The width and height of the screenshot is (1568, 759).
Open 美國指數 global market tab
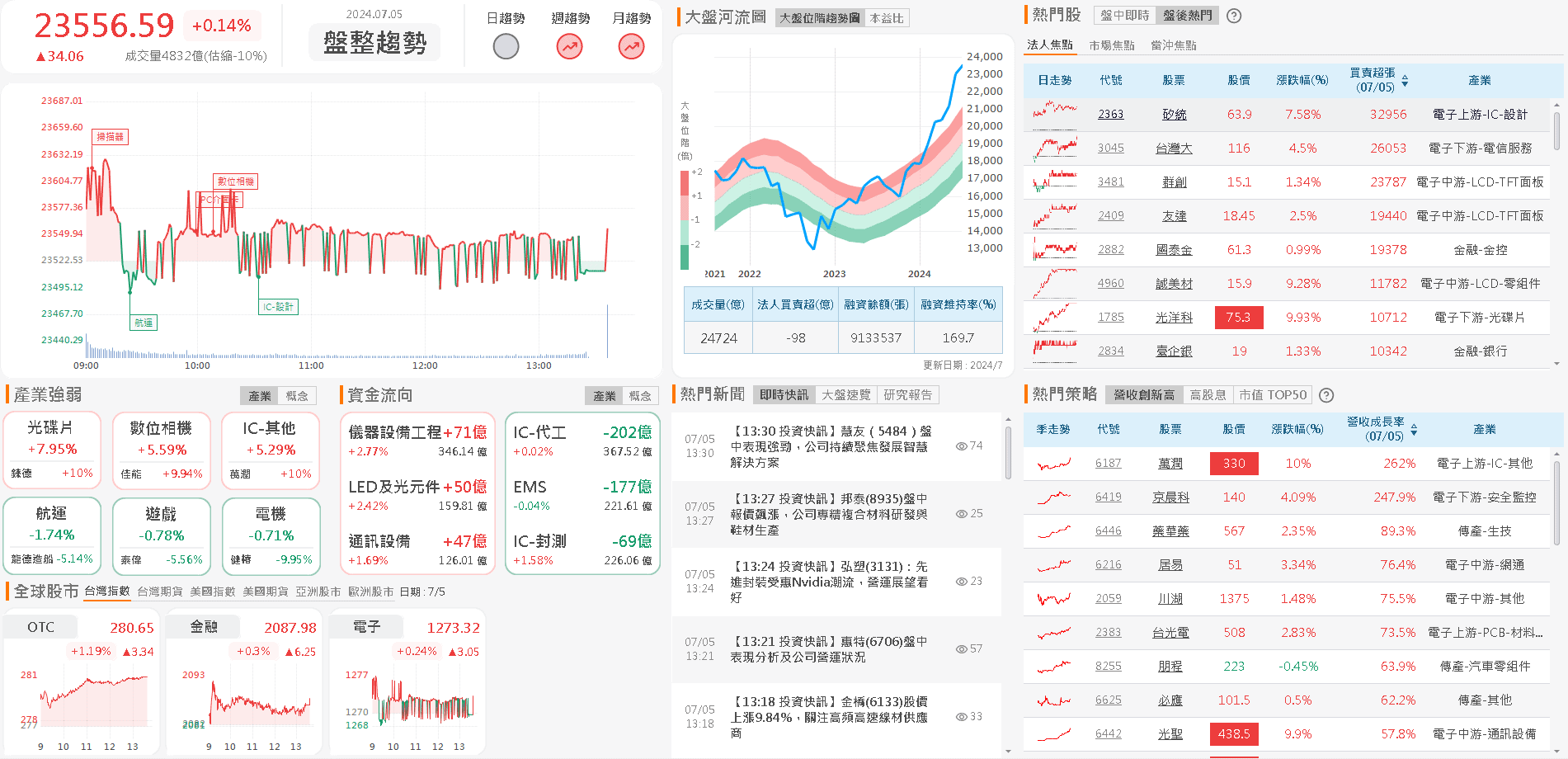pos(213,592)
